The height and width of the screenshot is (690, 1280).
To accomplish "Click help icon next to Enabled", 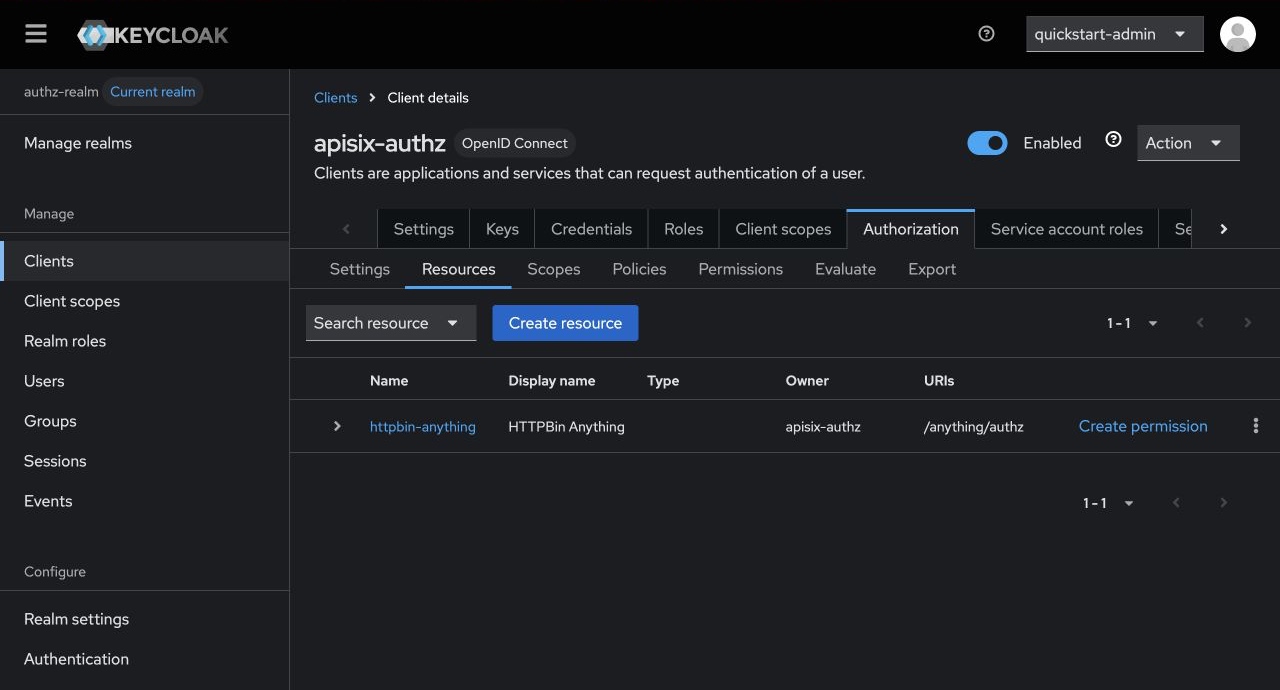I will (x=1113, y=140).
